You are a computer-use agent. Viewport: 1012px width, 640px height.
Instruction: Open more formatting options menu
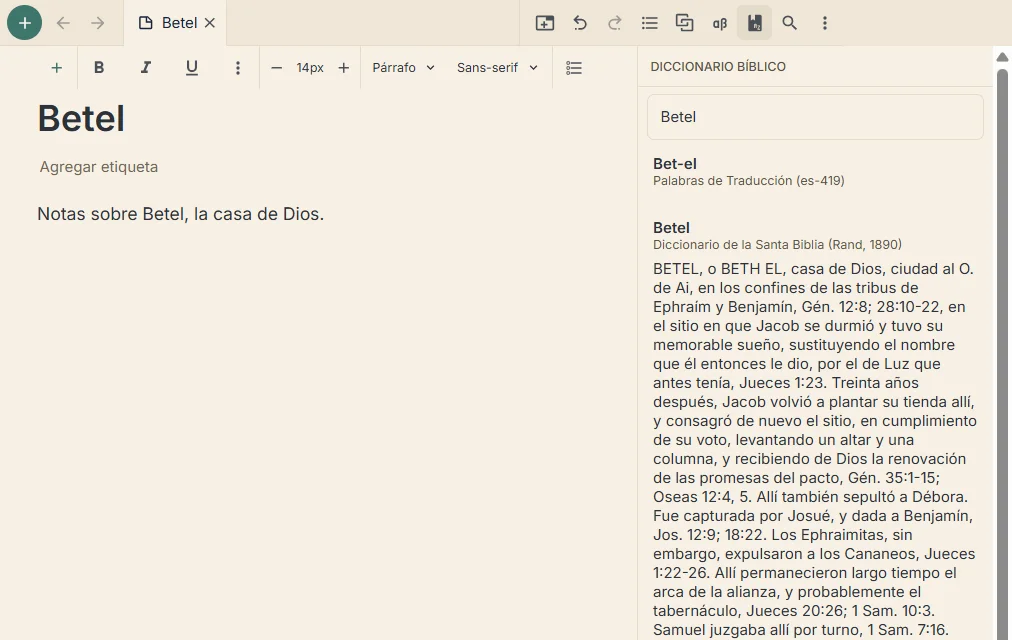coord(238,68)
